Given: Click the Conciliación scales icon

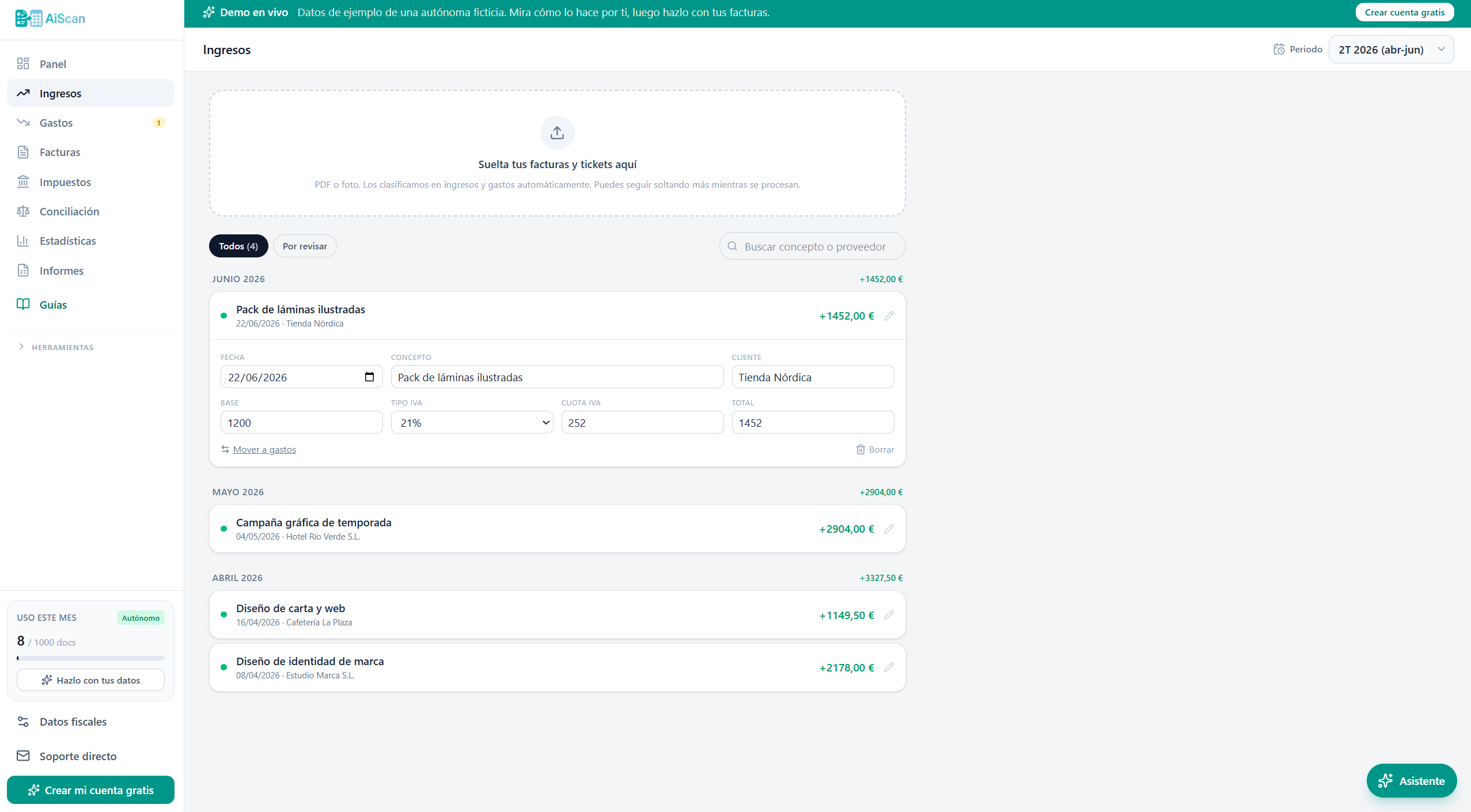Looking at the screenshot, I should (x=23, y=211).
